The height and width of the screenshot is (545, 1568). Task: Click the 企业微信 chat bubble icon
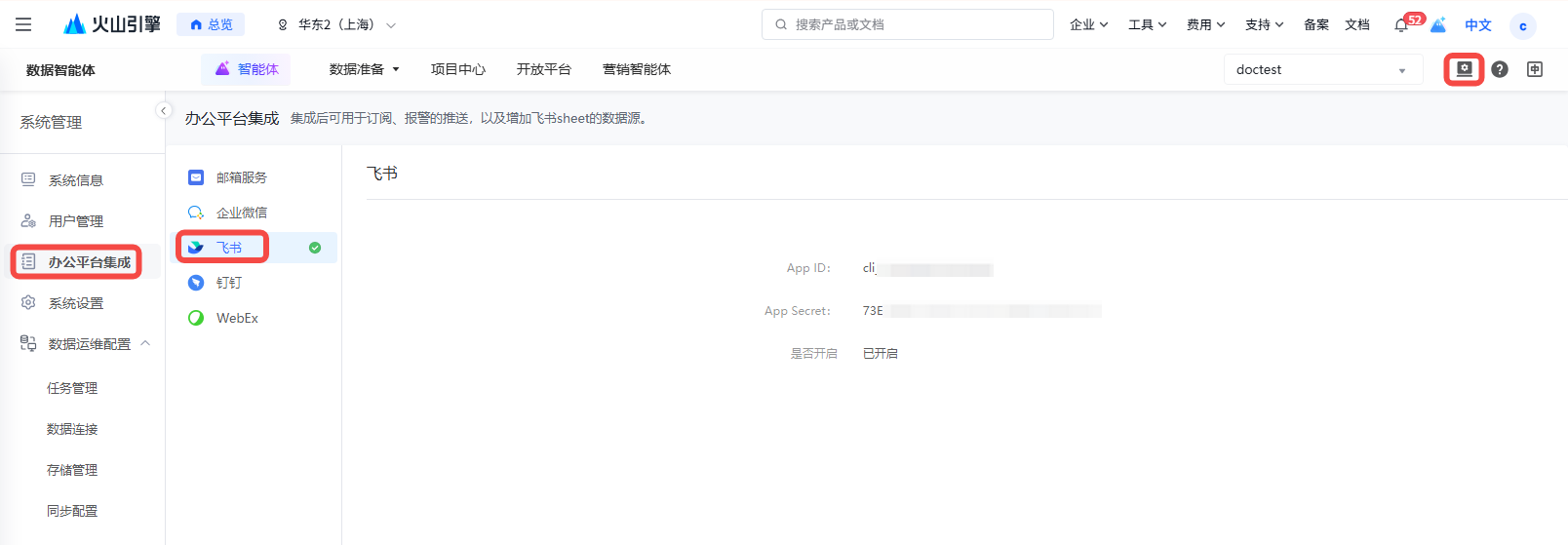pyautogui.click(x=196, y=213)
